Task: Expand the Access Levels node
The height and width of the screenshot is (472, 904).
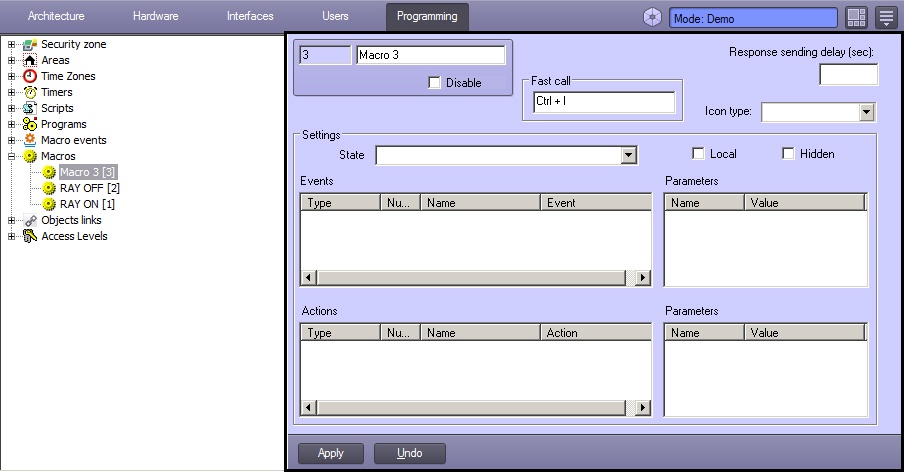Action: pyautogui.click(x=11, y=236)
